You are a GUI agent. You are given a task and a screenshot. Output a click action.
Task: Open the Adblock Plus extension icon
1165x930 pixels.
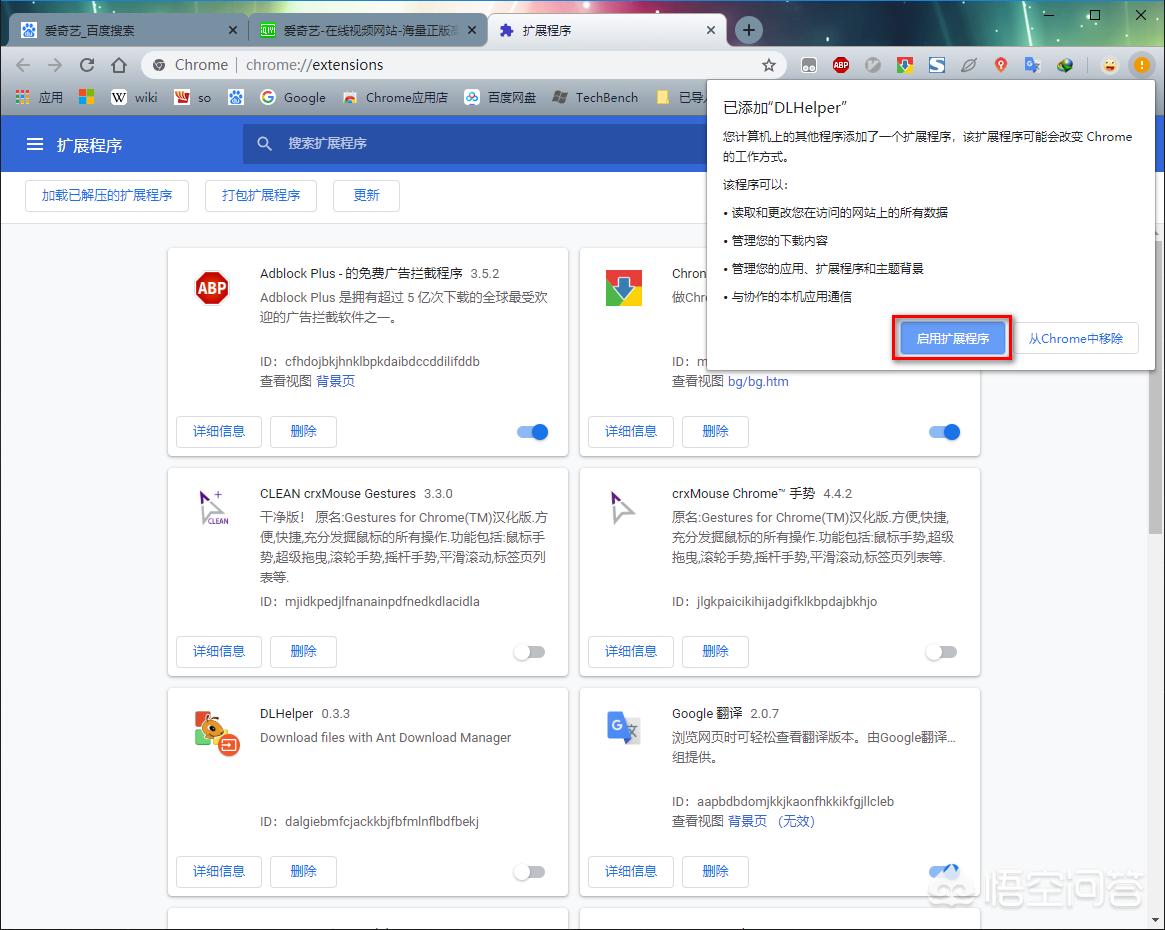(841, 64)
